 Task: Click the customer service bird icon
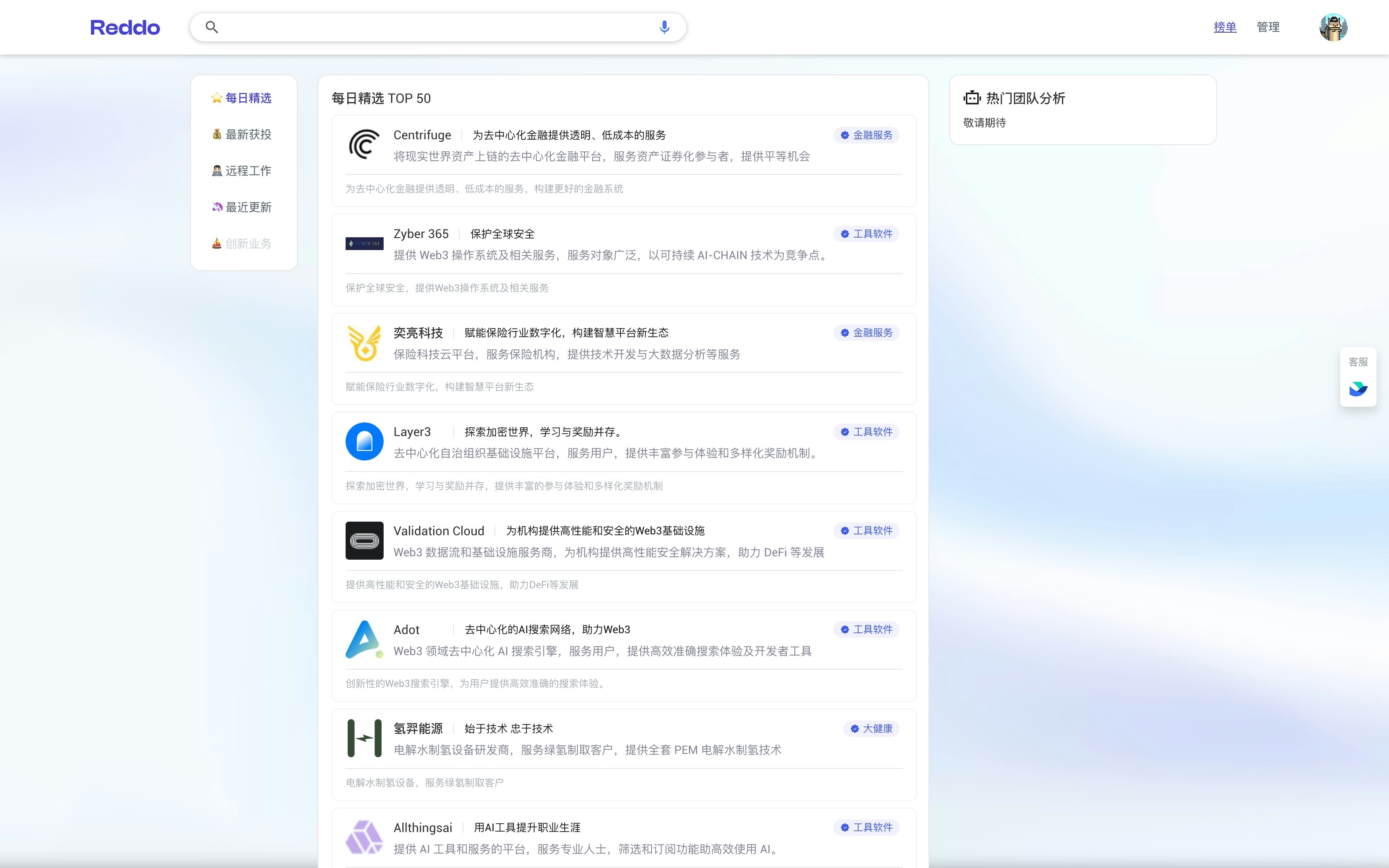click(x=1358, y=389)
